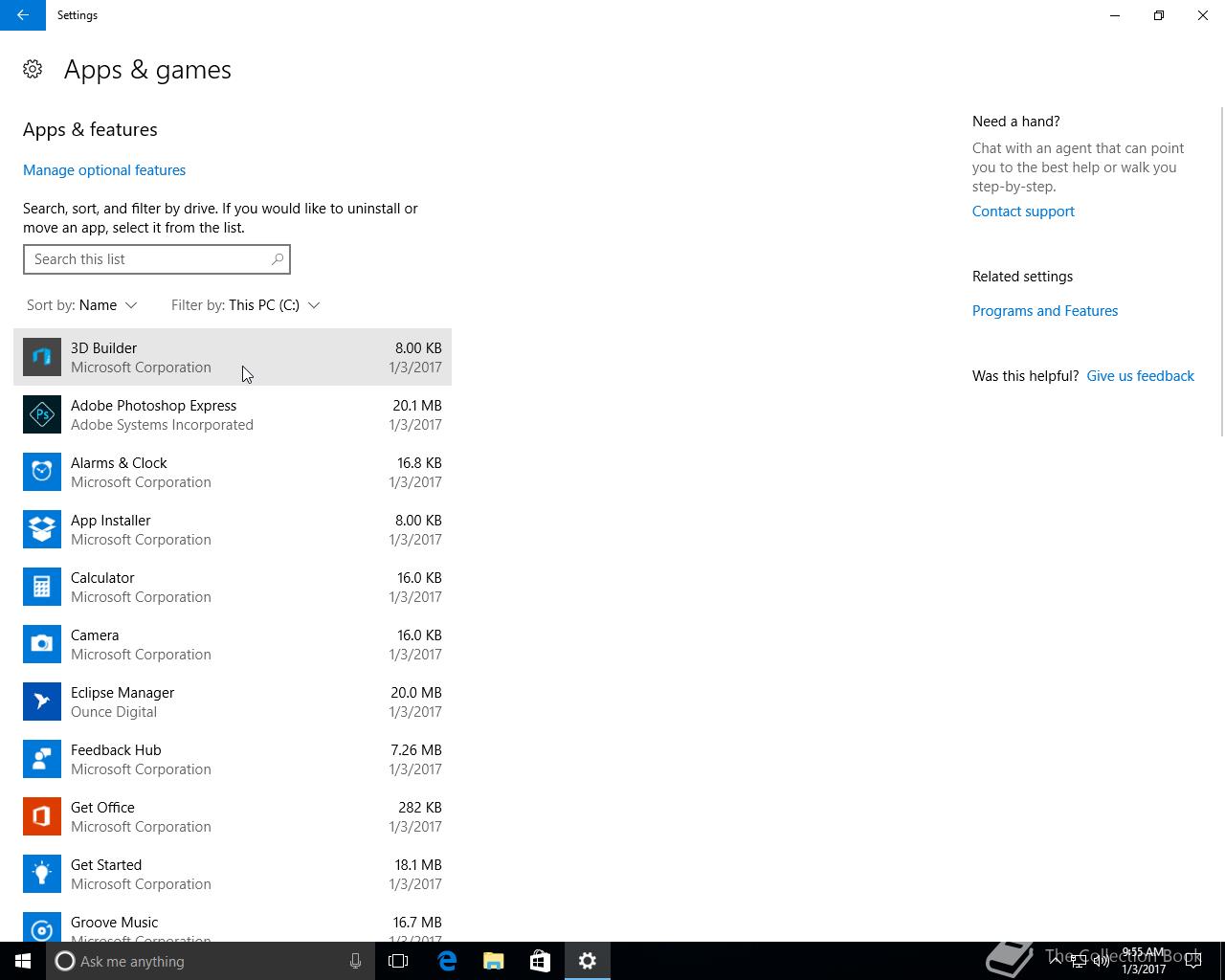The height and width of the screenshot is (980, 1225).
Task: Click the Settings gear beside Apps & games
Action: pyautogui.click(x=33, y=69)
